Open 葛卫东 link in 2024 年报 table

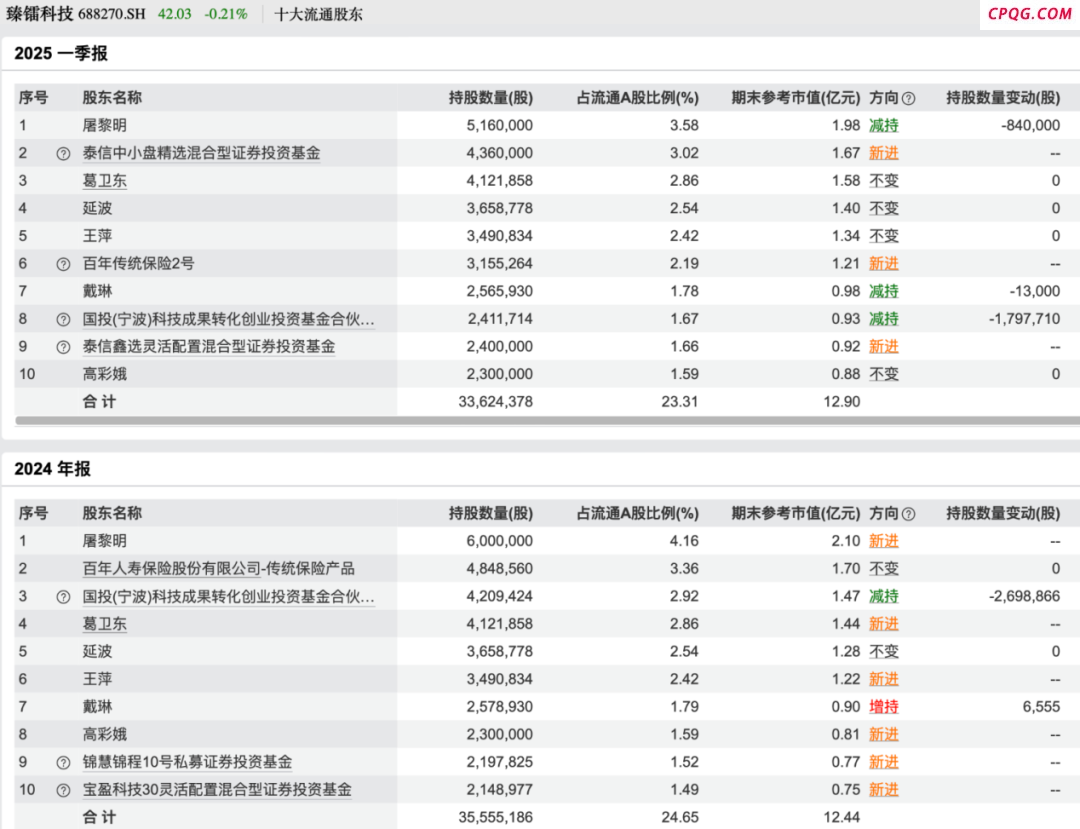105,624
